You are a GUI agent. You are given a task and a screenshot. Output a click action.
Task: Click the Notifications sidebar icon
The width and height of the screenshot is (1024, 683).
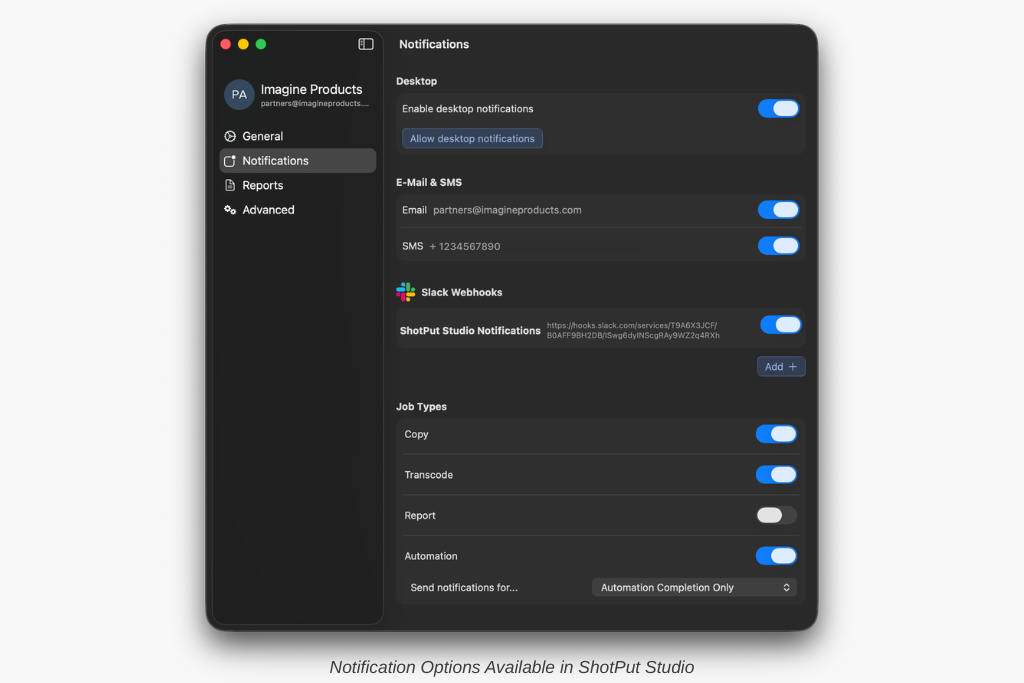pos(230,161)
